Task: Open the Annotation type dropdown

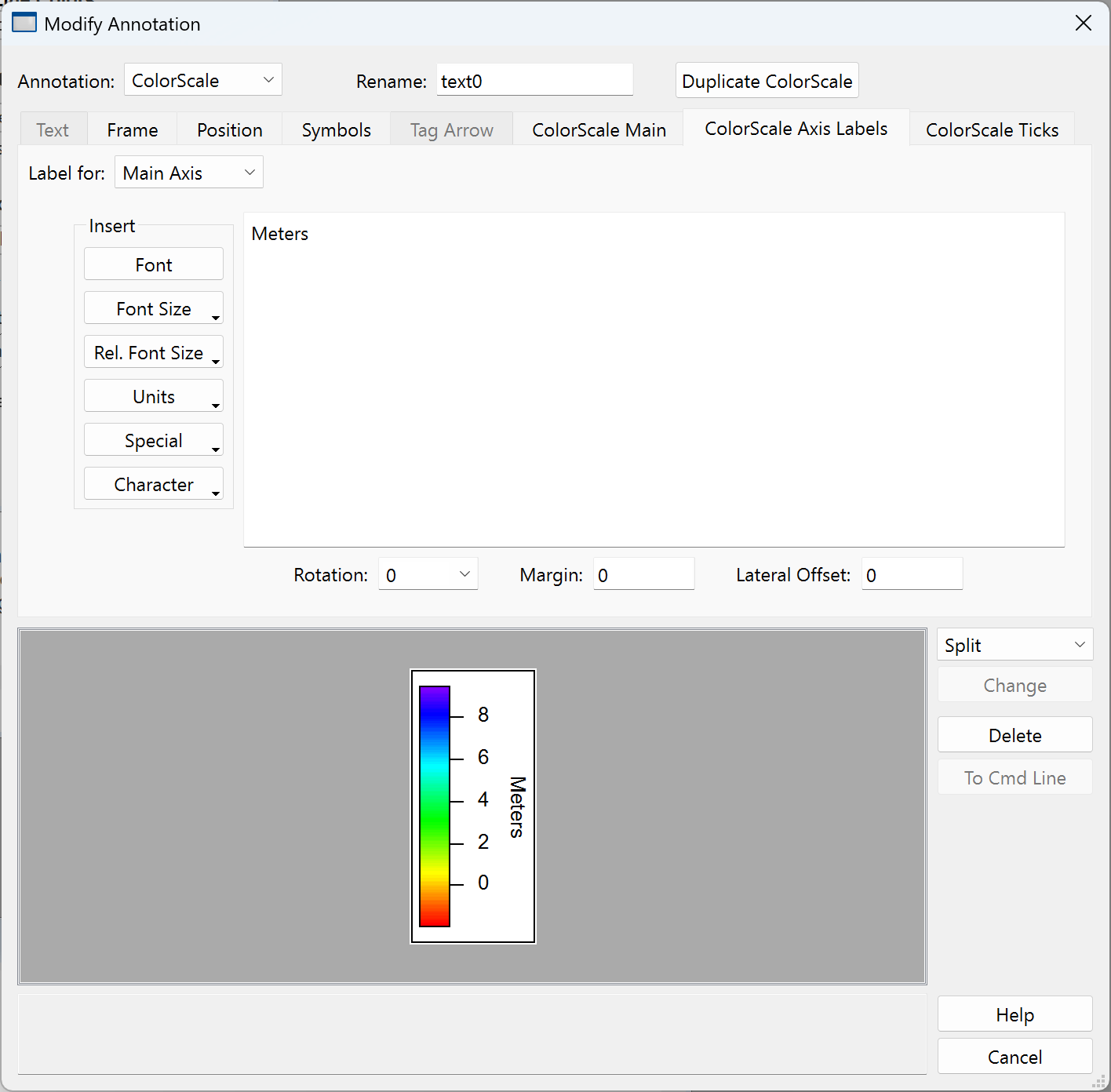Action: click(x=202, y=80)
